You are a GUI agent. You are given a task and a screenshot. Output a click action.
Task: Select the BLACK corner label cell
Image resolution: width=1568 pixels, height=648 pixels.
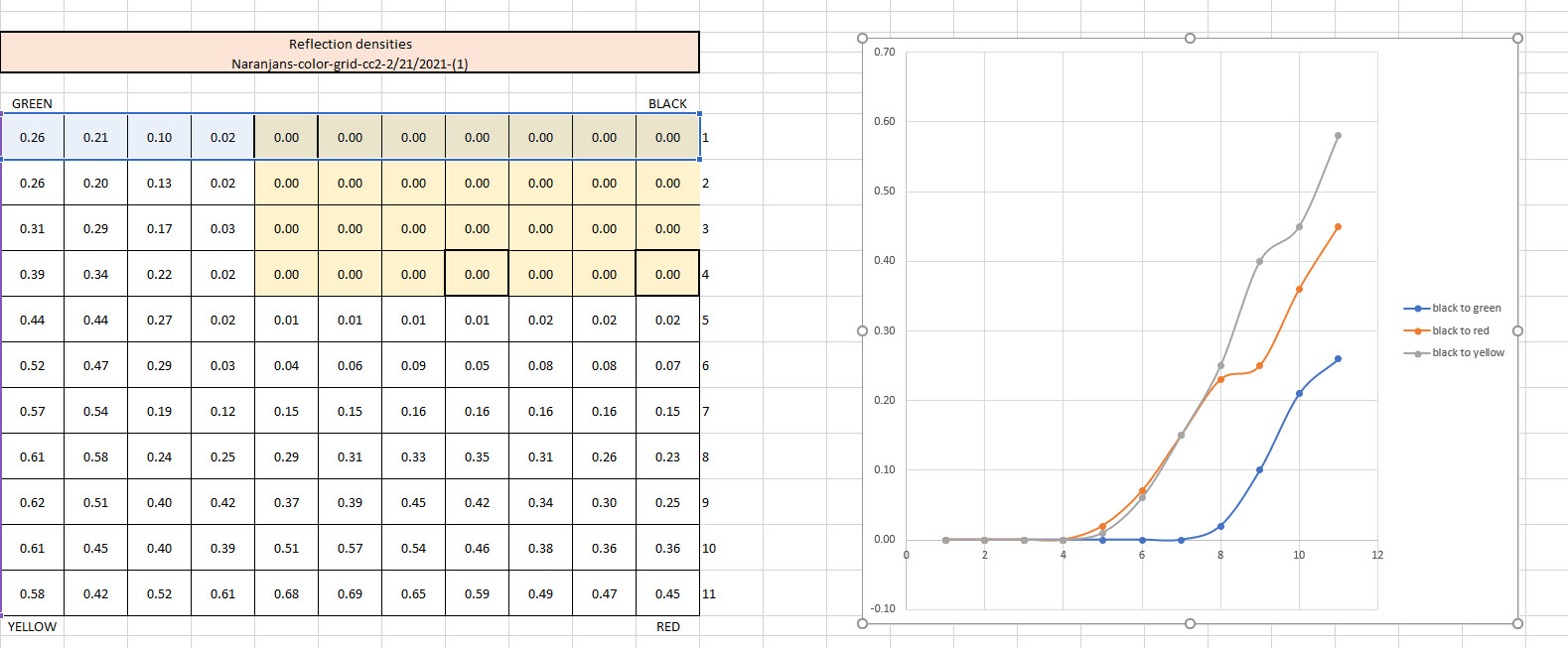[667, 103]
